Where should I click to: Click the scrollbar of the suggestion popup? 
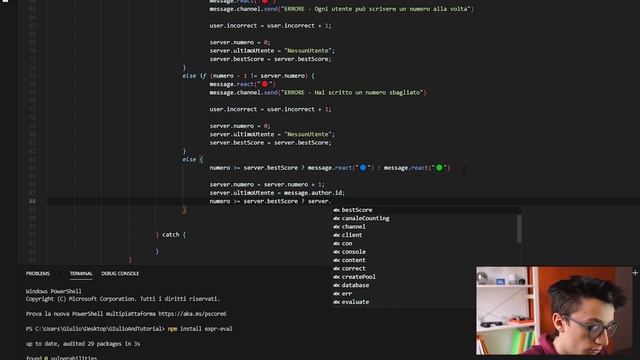pos(519,229)
